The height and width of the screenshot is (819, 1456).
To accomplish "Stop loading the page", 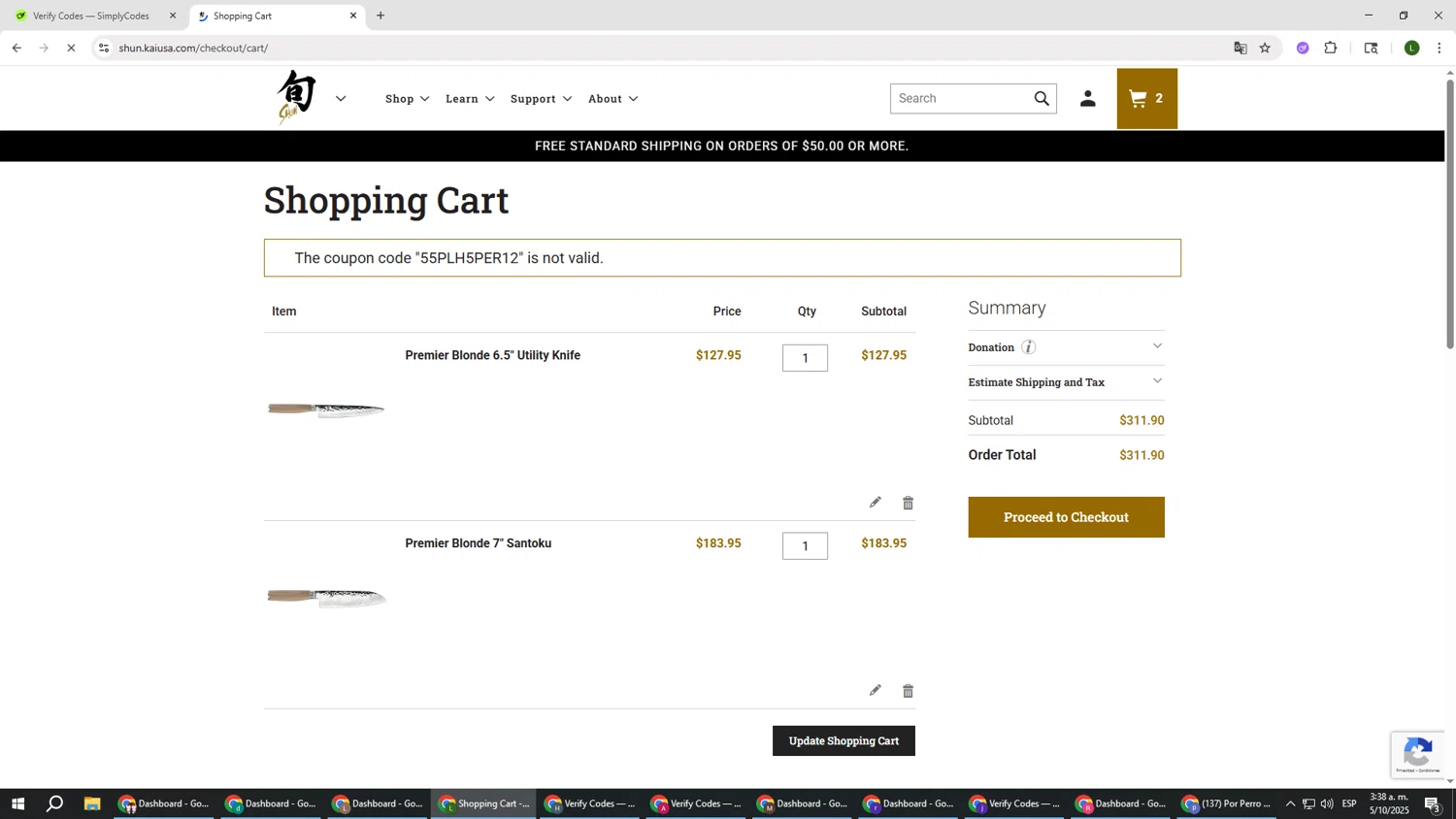I will point(71,48).
